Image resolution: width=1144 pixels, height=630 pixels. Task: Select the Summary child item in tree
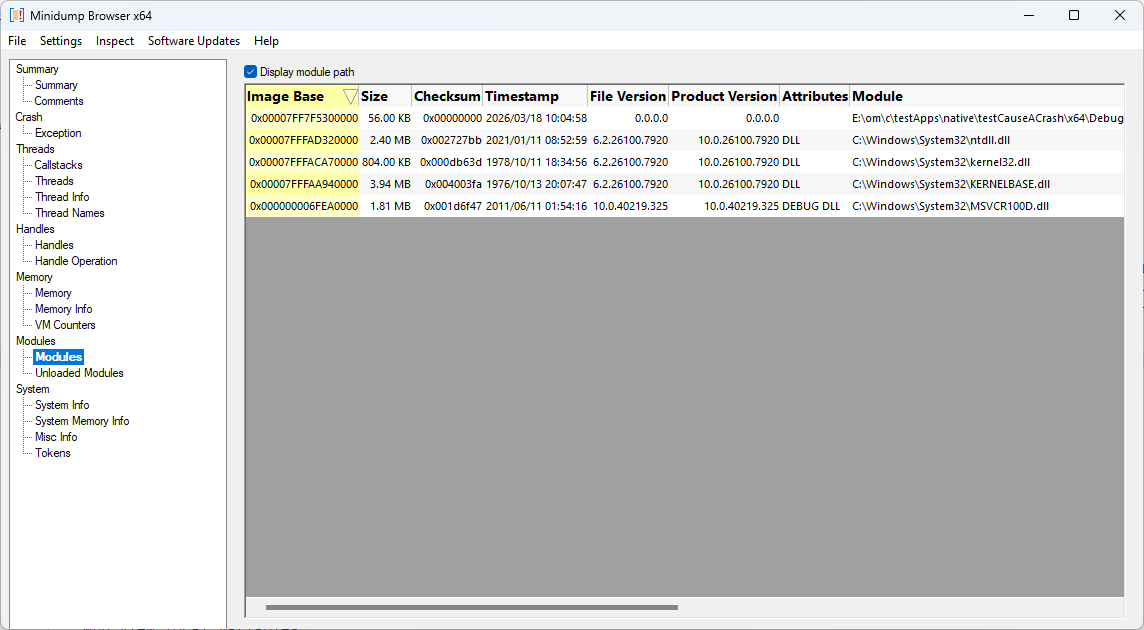tap(56, 85)
